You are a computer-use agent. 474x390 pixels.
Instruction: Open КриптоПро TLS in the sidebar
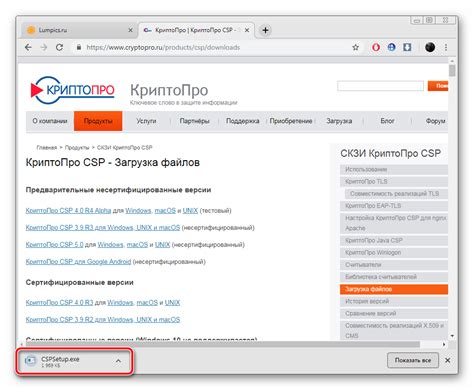point(394,181)
